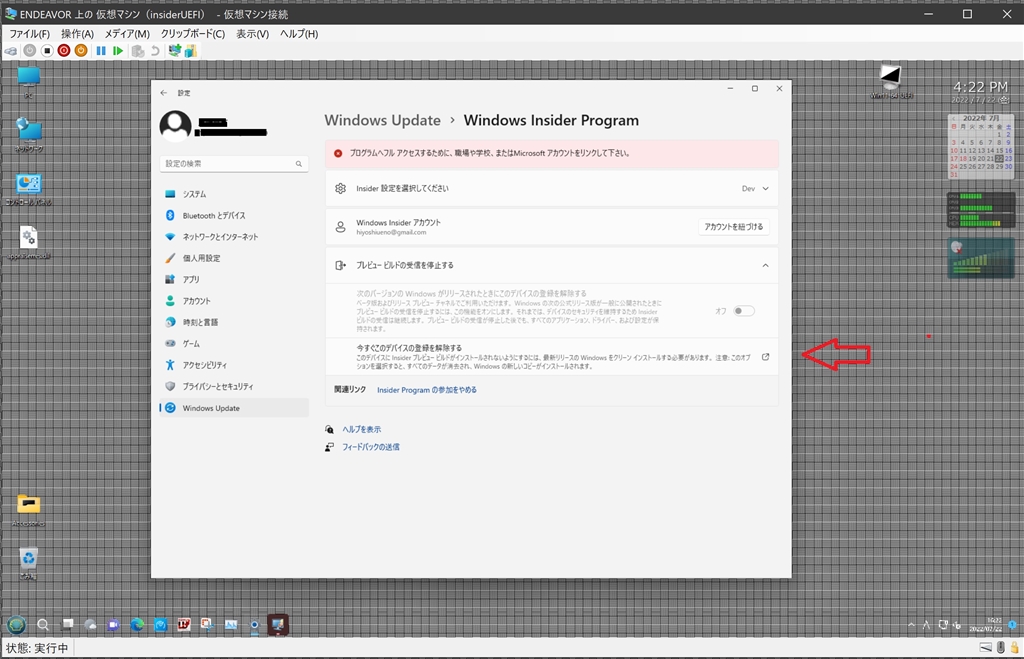Screen dimensions: 1024x659
Task: Click the 状態: 実行中 status bar text
Action: point(37,649)
